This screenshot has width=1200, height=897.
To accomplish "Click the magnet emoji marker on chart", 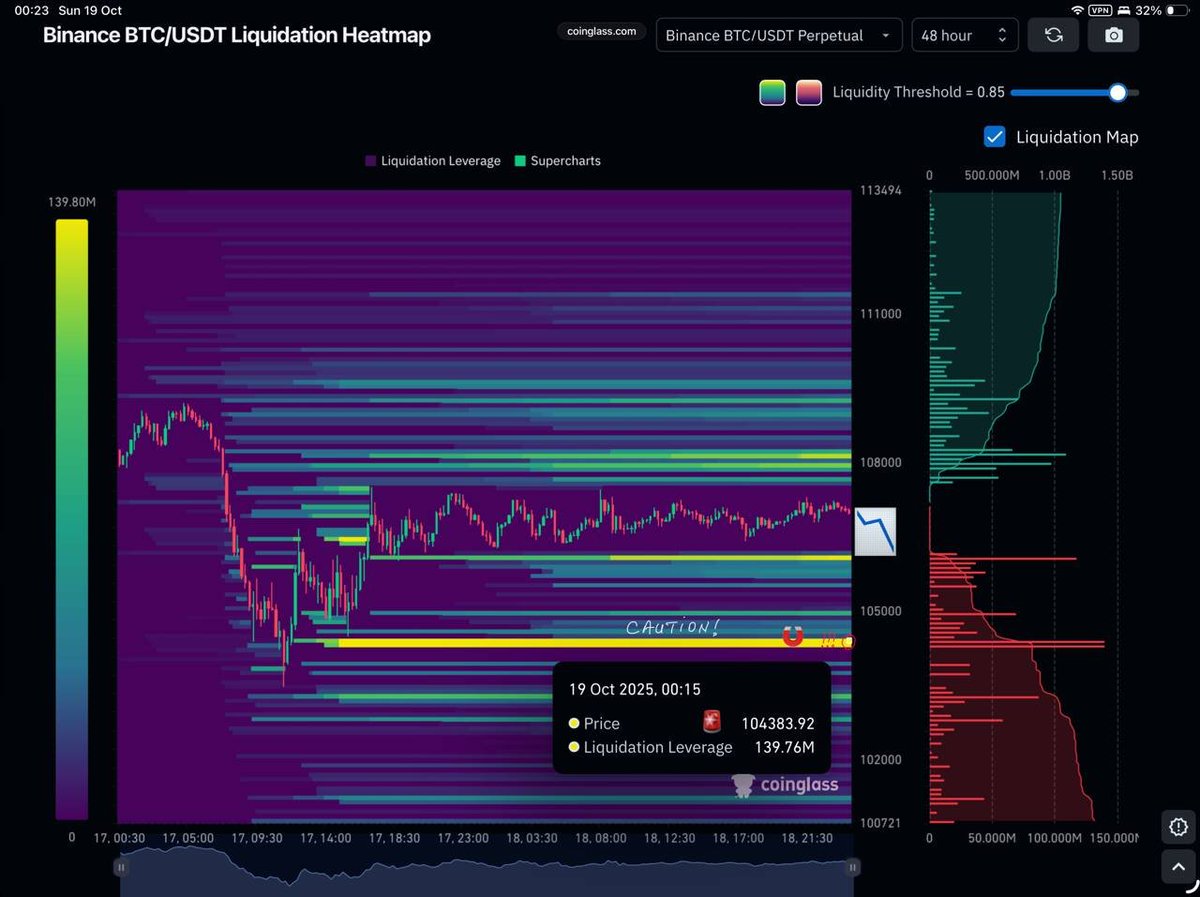I will tap(793, 636).
